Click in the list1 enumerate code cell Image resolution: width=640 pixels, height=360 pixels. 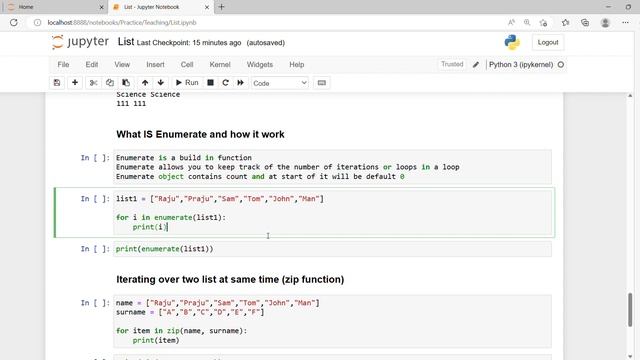click(332, 213)
